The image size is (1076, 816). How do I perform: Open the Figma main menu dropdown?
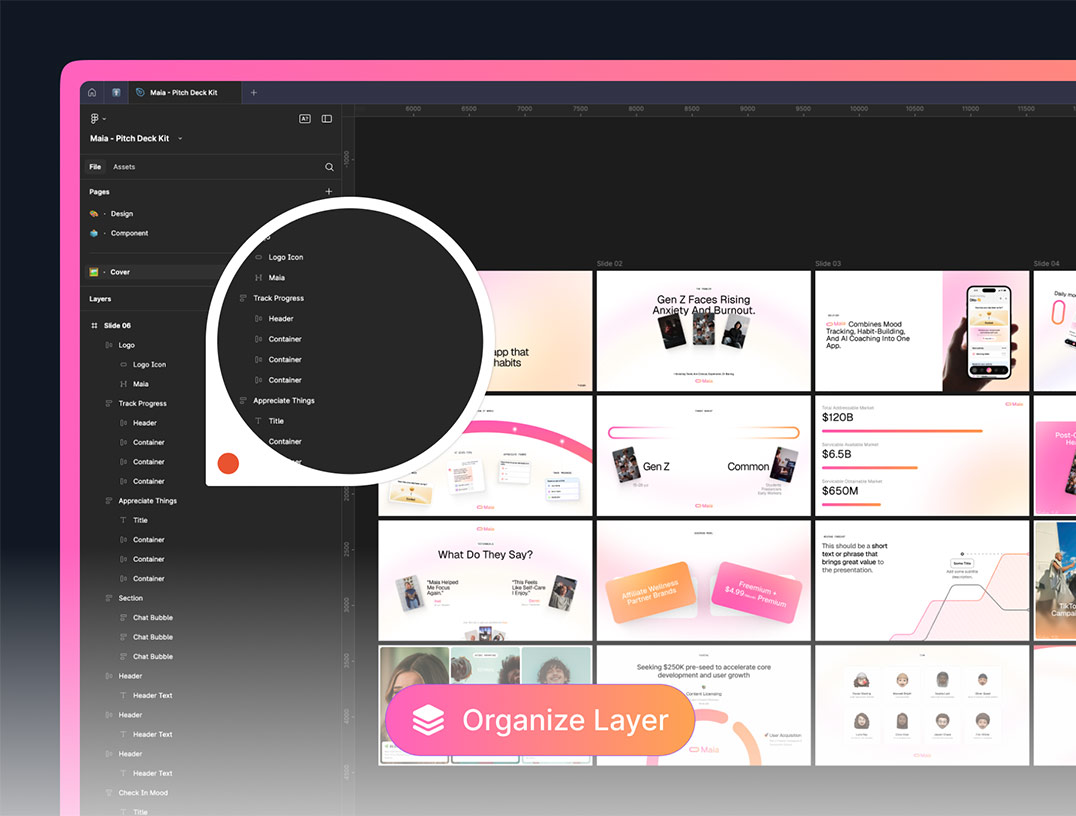click(x=98, y=119)
